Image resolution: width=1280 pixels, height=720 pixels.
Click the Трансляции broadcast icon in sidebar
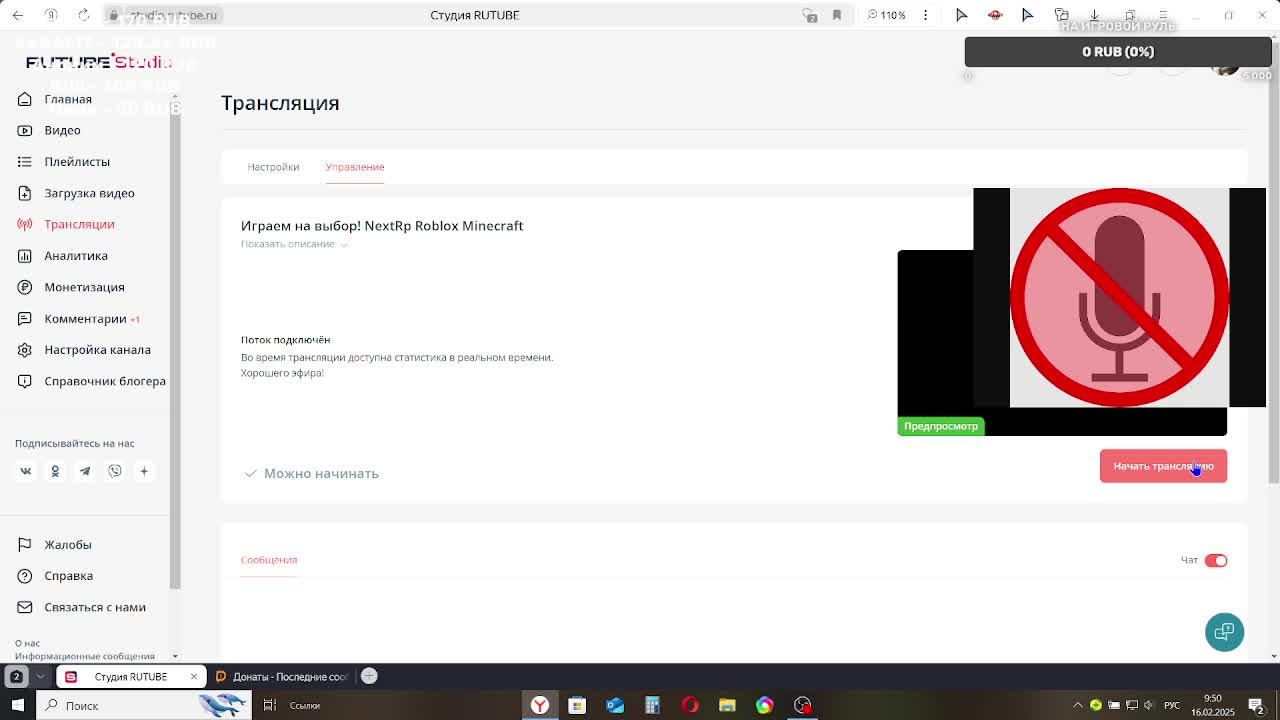(25, 224)
